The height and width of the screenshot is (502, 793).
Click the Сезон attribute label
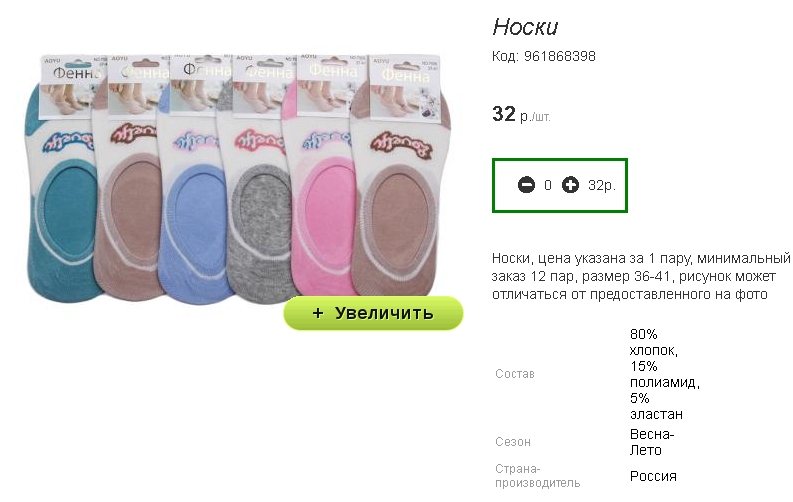tap(513, 442)
